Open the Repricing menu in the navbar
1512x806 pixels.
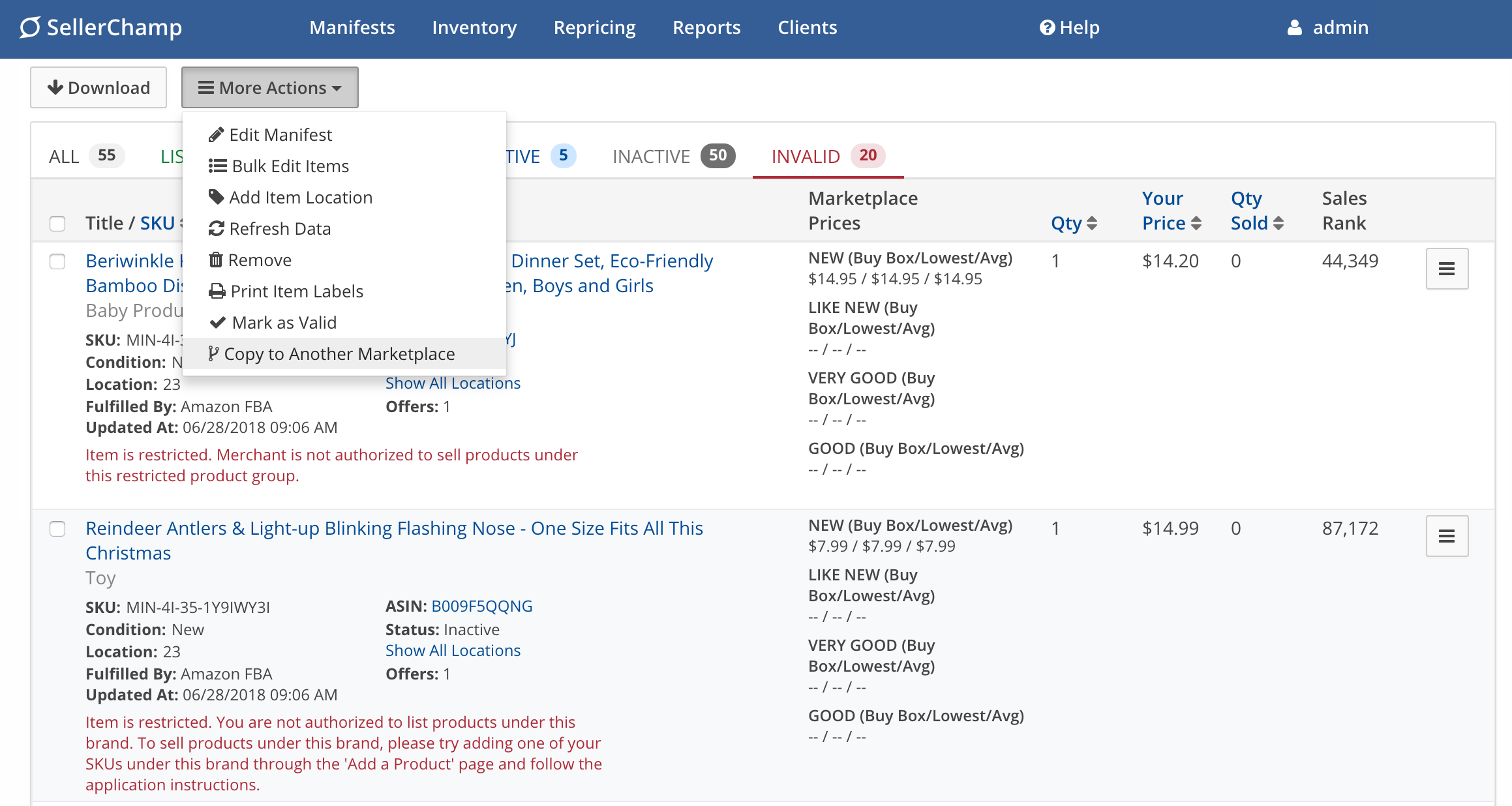tap(594, 27)
